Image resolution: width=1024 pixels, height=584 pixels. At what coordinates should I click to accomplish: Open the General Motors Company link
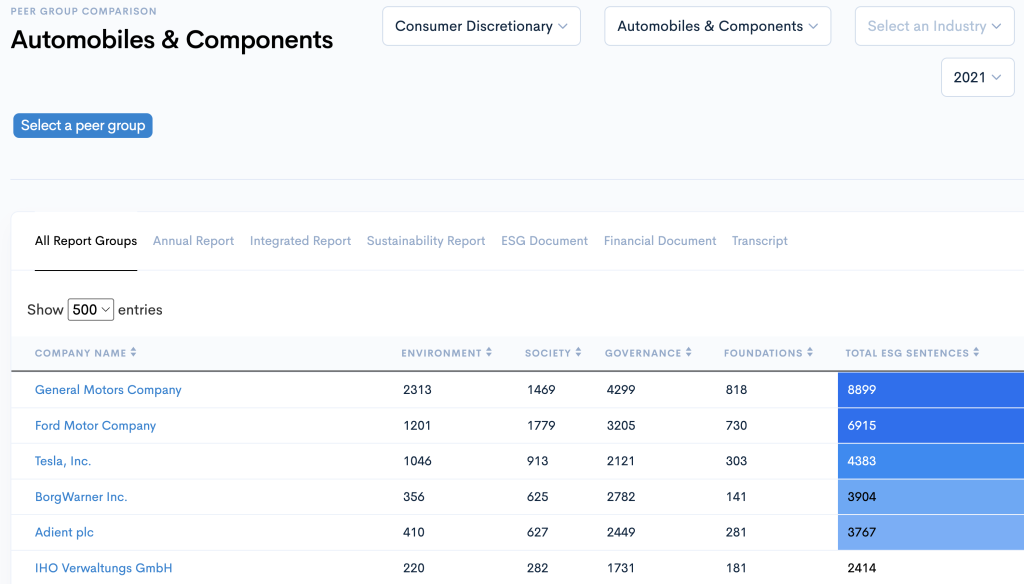pyautogui.click(x=108, y=389)
